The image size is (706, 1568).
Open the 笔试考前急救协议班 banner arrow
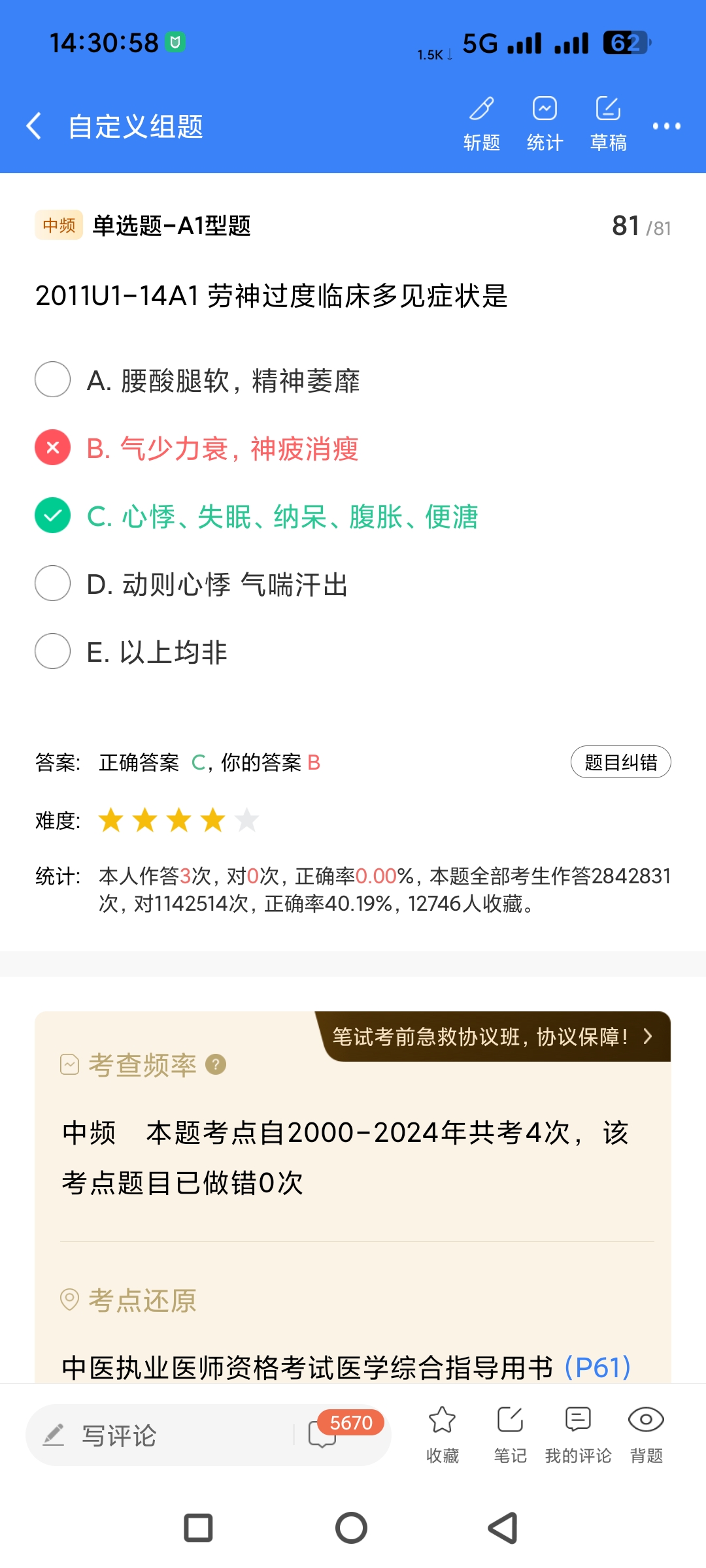pos(647,1037)
